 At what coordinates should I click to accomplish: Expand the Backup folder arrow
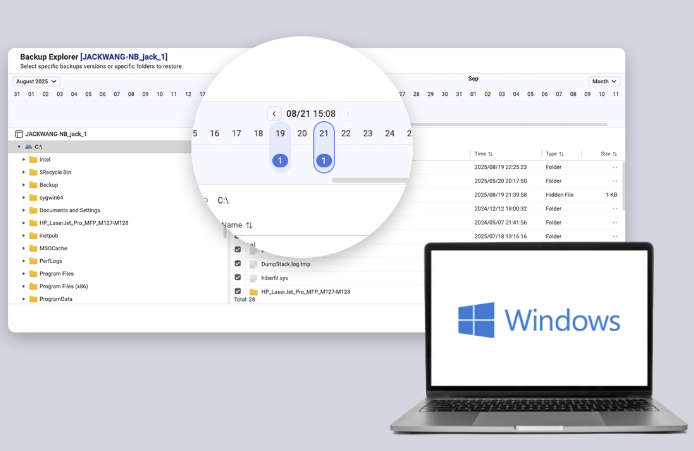pos(24,185)
